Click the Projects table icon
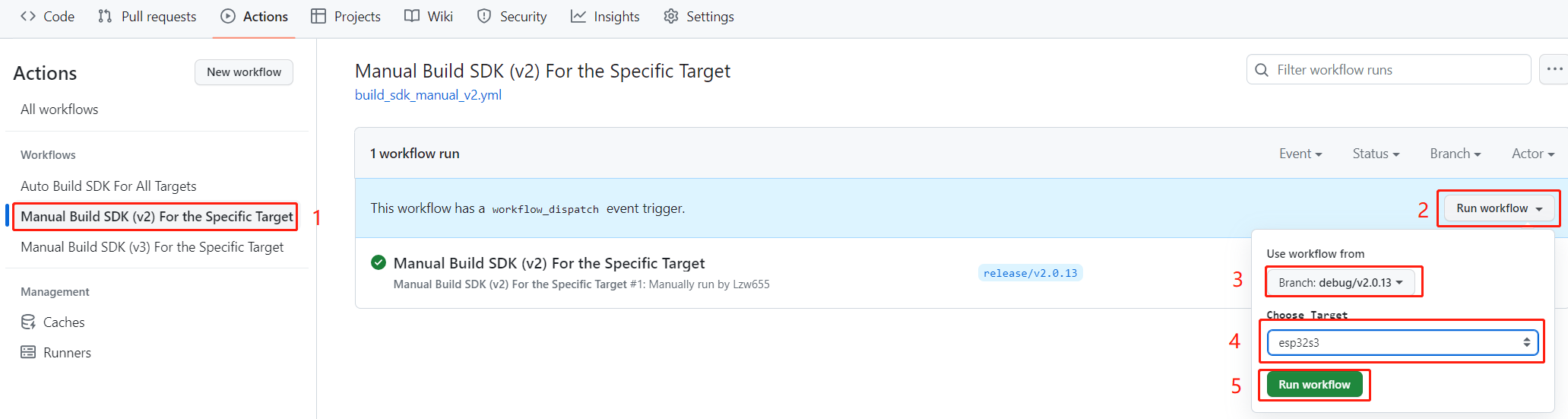 [318, 16]
